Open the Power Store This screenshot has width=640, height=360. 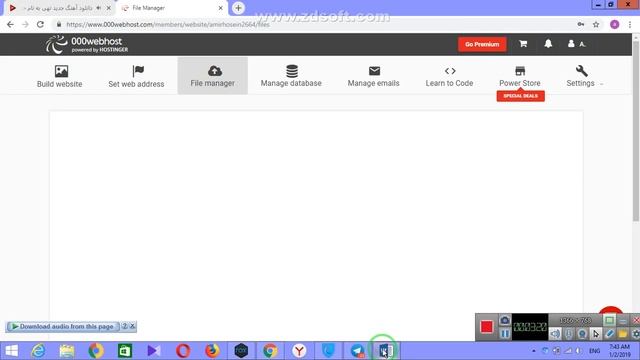point(520,76)
